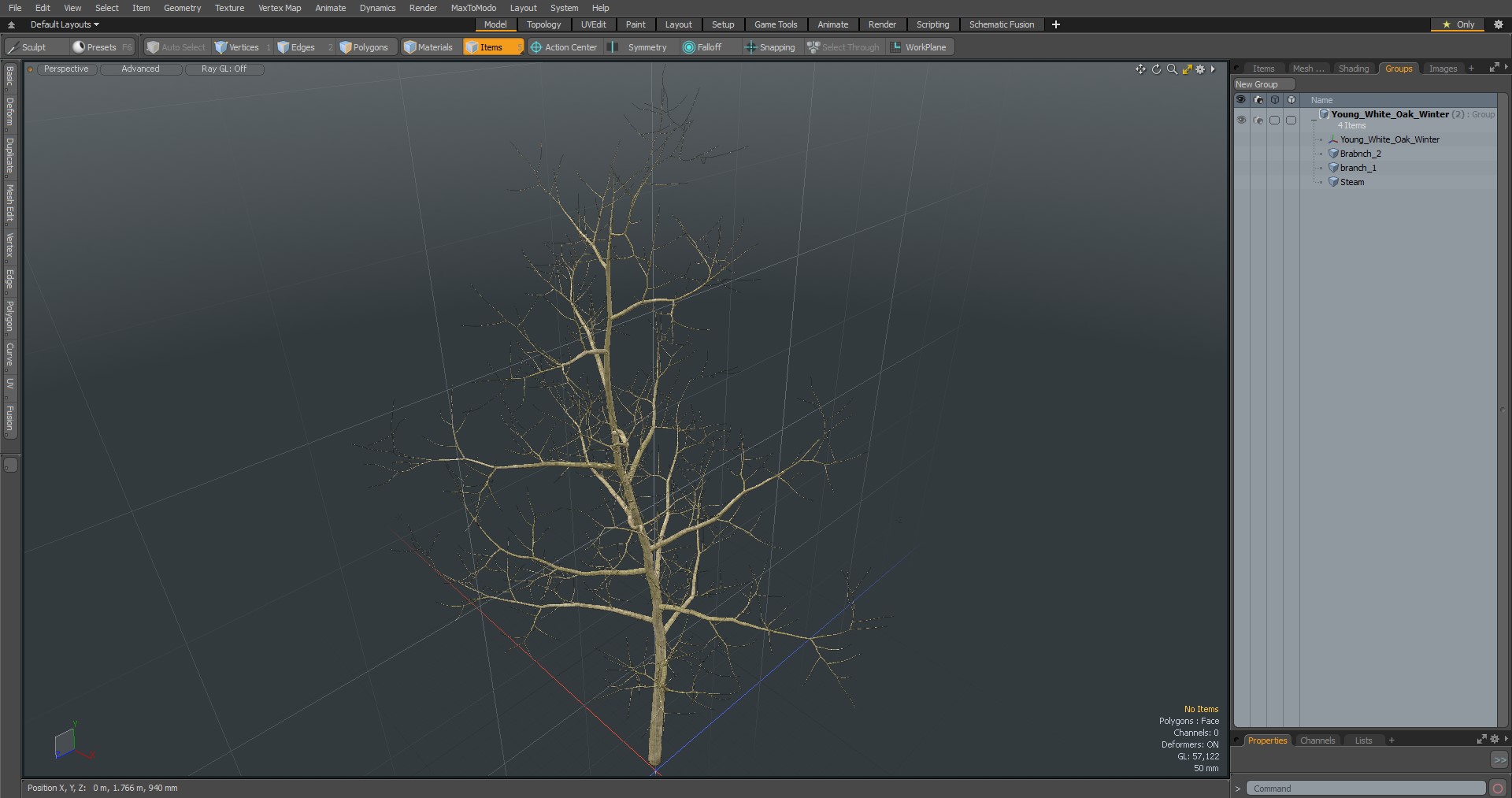This screenshot has width=1512, height=798.
Task: Open the Default Layouts dropdown
Action: point(65,24)
